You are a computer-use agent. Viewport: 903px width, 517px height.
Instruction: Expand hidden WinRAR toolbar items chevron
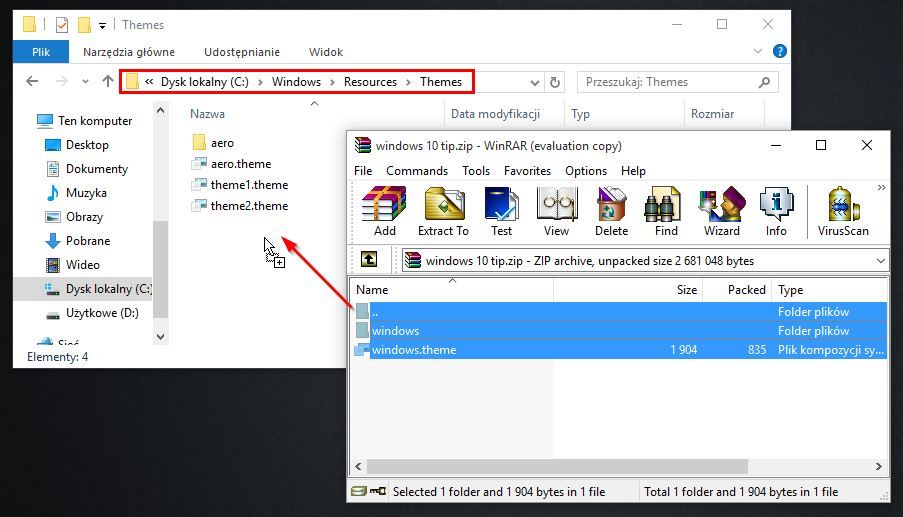[x=881, y=188]
